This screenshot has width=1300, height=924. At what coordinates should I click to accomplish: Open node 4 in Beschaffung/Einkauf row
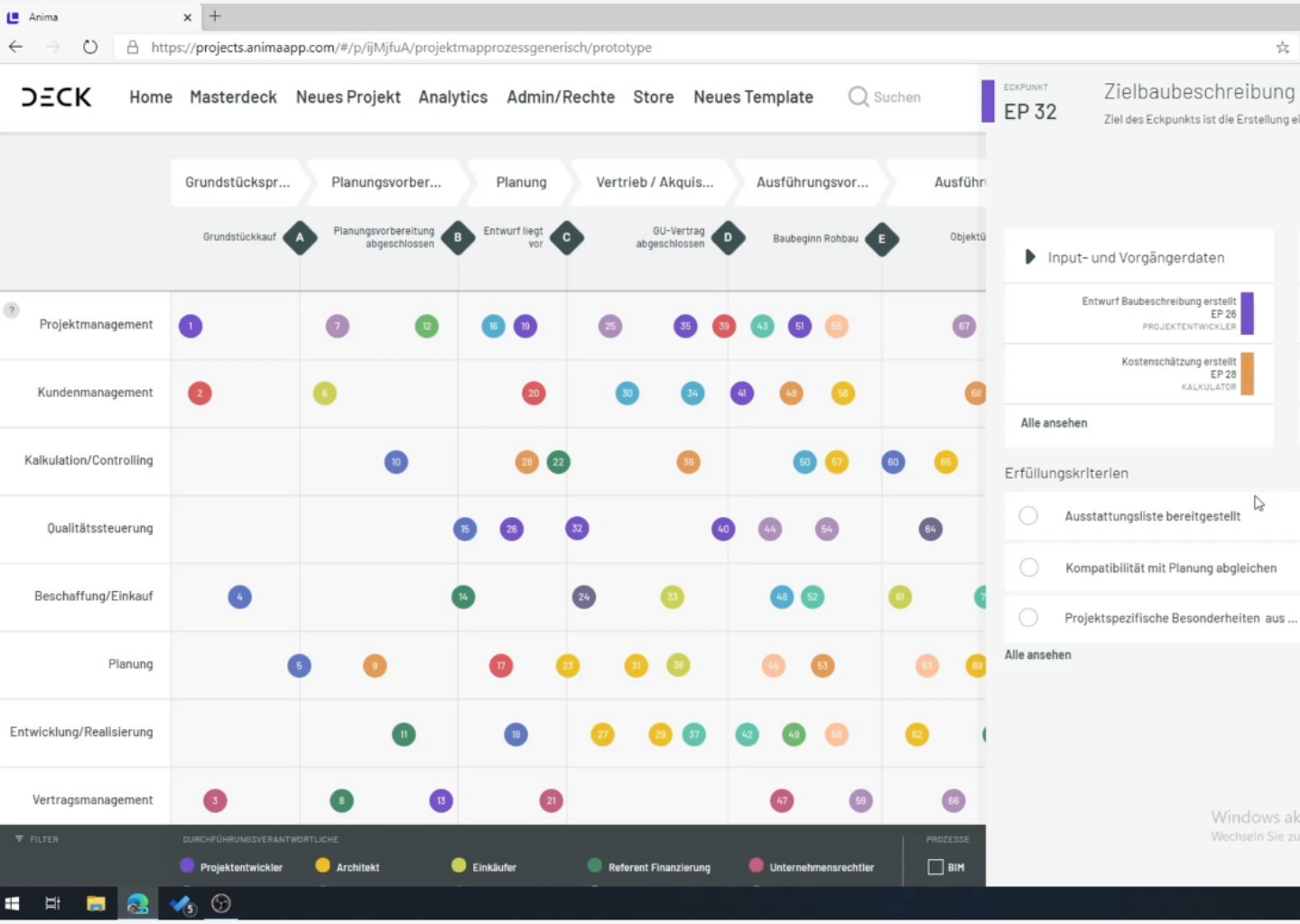239,597
